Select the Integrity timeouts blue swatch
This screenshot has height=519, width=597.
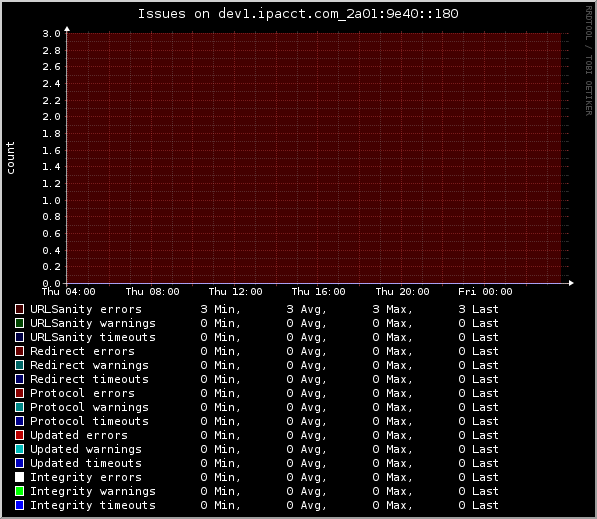tap(19, 505)
